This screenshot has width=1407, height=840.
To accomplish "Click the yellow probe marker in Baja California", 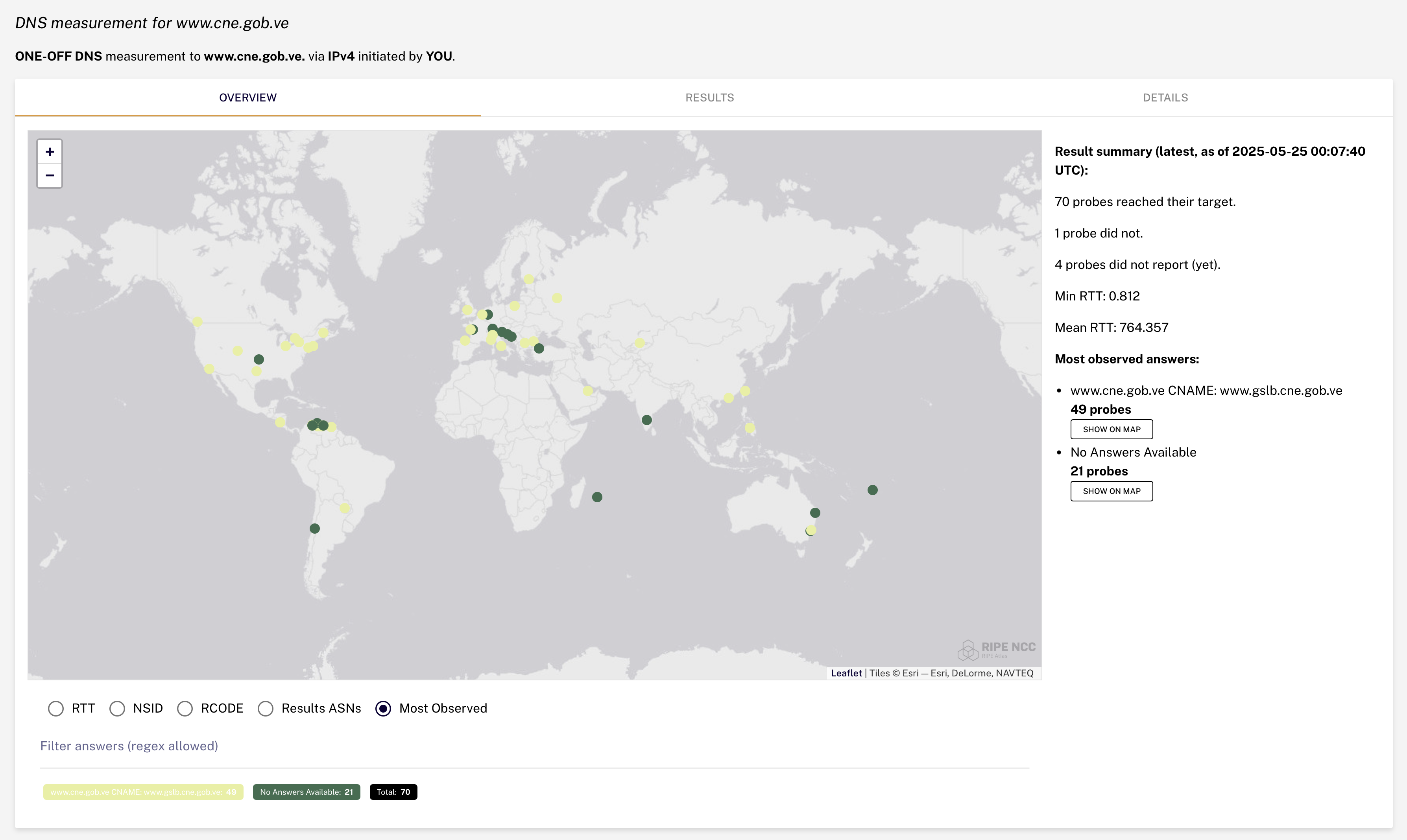I will click(x=209, y=369).
